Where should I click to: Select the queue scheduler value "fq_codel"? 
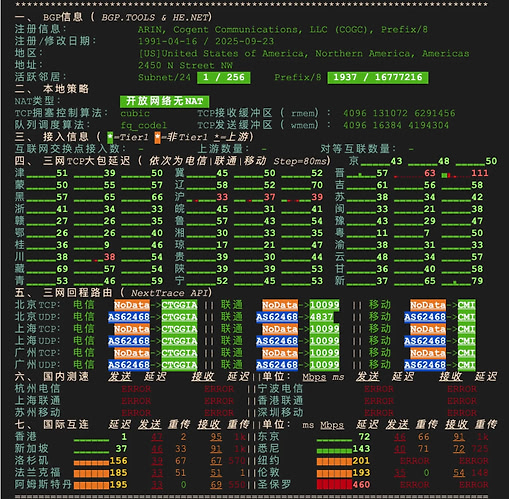click(x=144, y=125)
